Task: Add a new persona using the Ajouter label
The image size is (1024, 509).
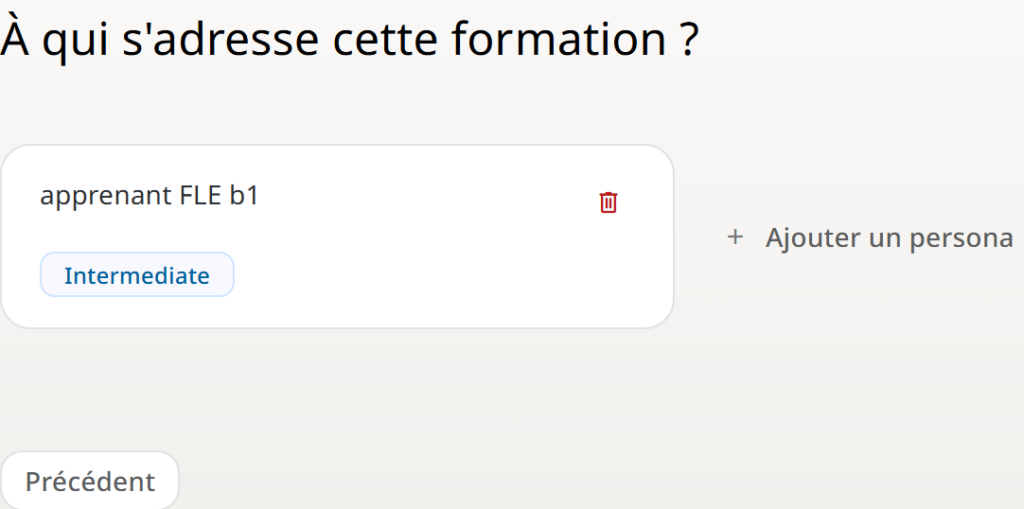Action: pyautogui.click(x=889, y=238)
